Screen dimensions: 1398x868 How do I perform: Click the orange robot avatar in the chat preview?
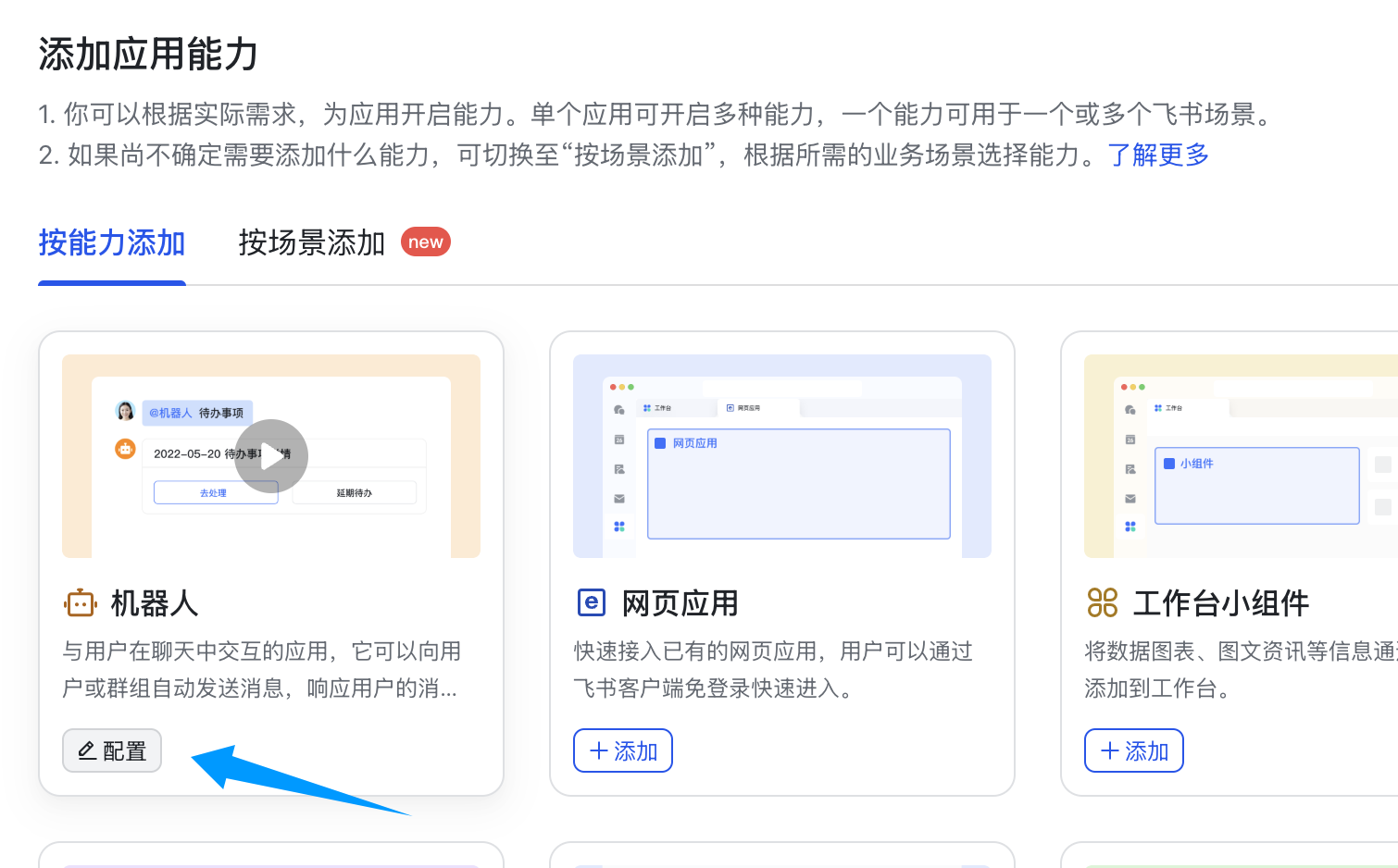125,449
